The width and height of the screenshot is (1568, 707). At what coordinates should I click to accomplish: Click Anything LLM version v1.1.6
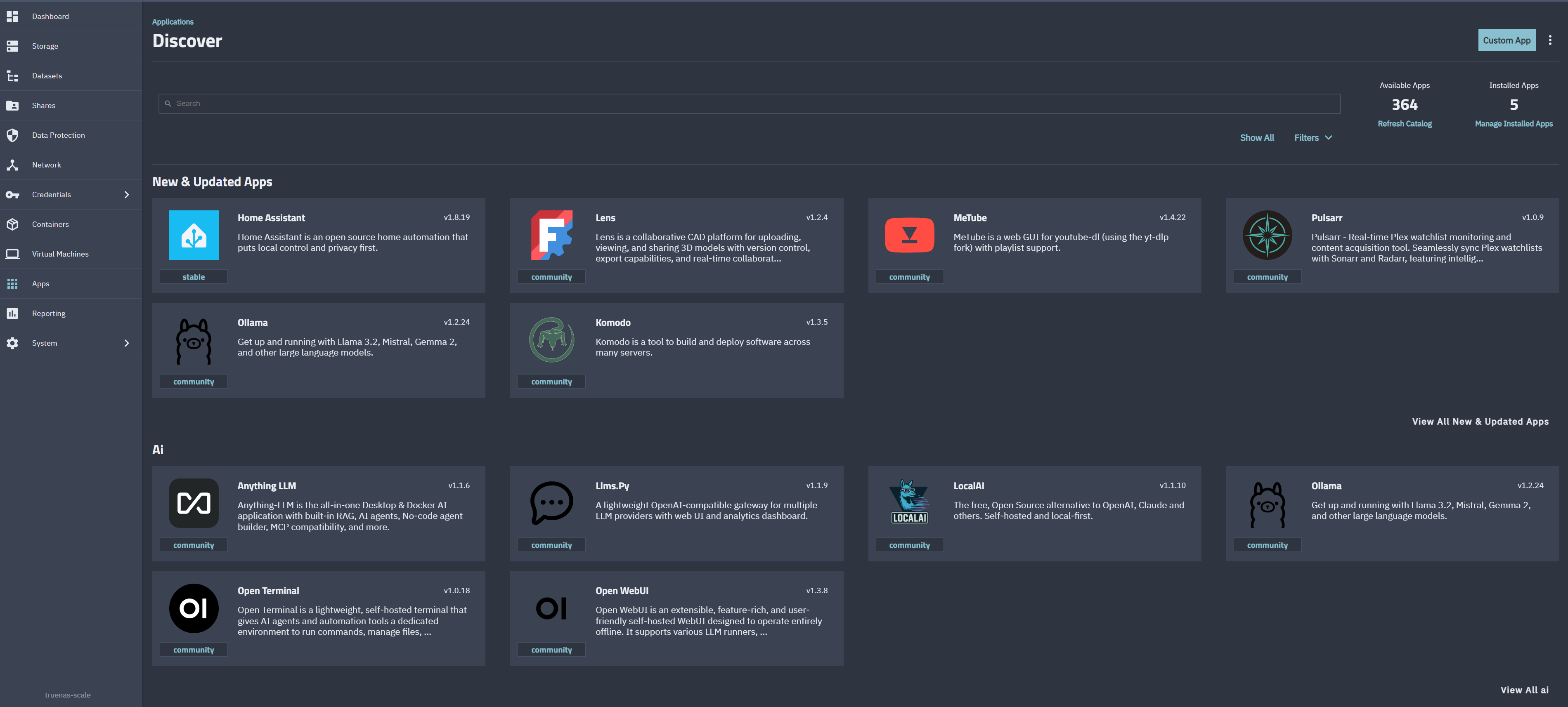[459, 485]
